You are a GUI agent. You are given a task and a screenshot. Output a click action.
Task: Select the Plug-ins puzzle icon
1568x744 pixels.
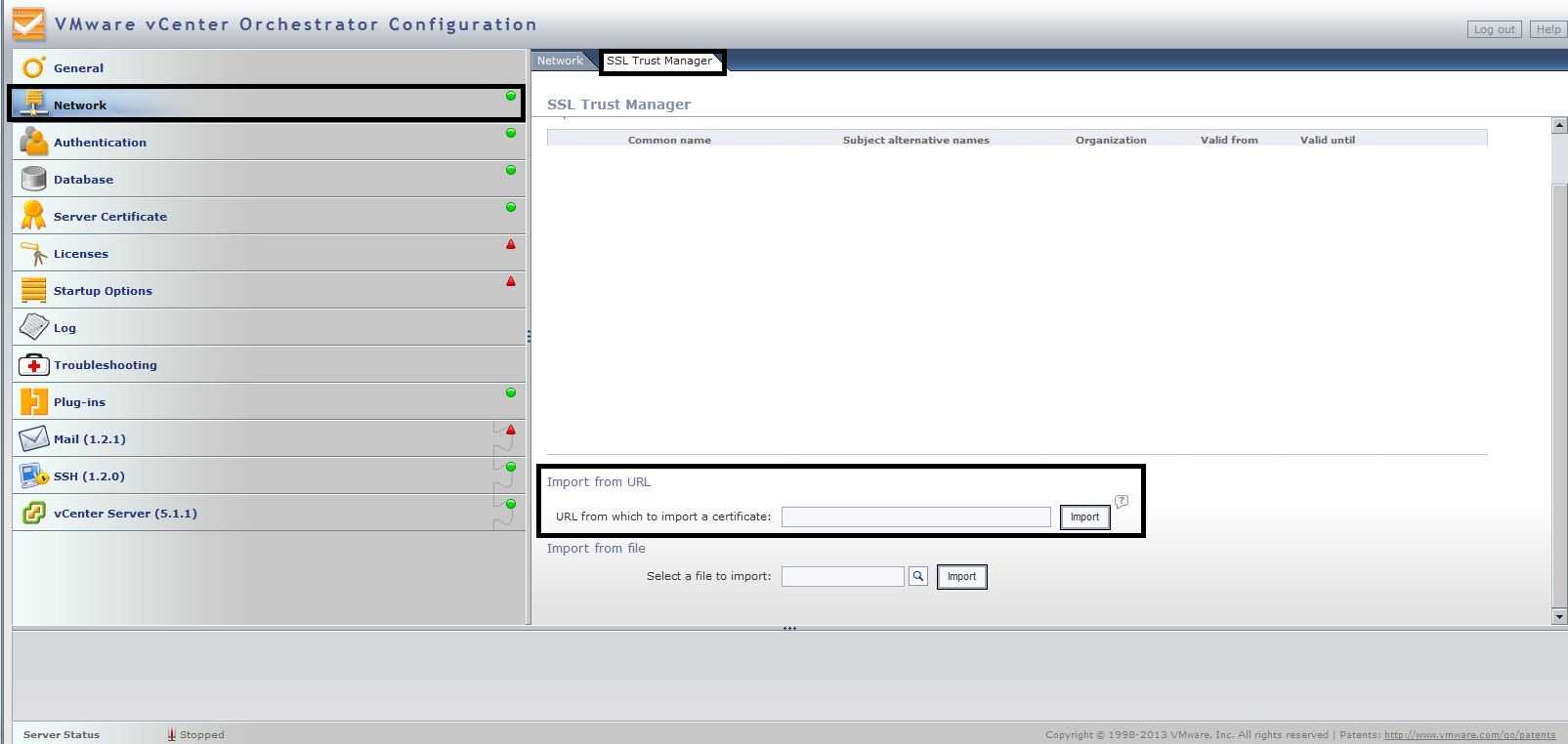pos(33,401)
